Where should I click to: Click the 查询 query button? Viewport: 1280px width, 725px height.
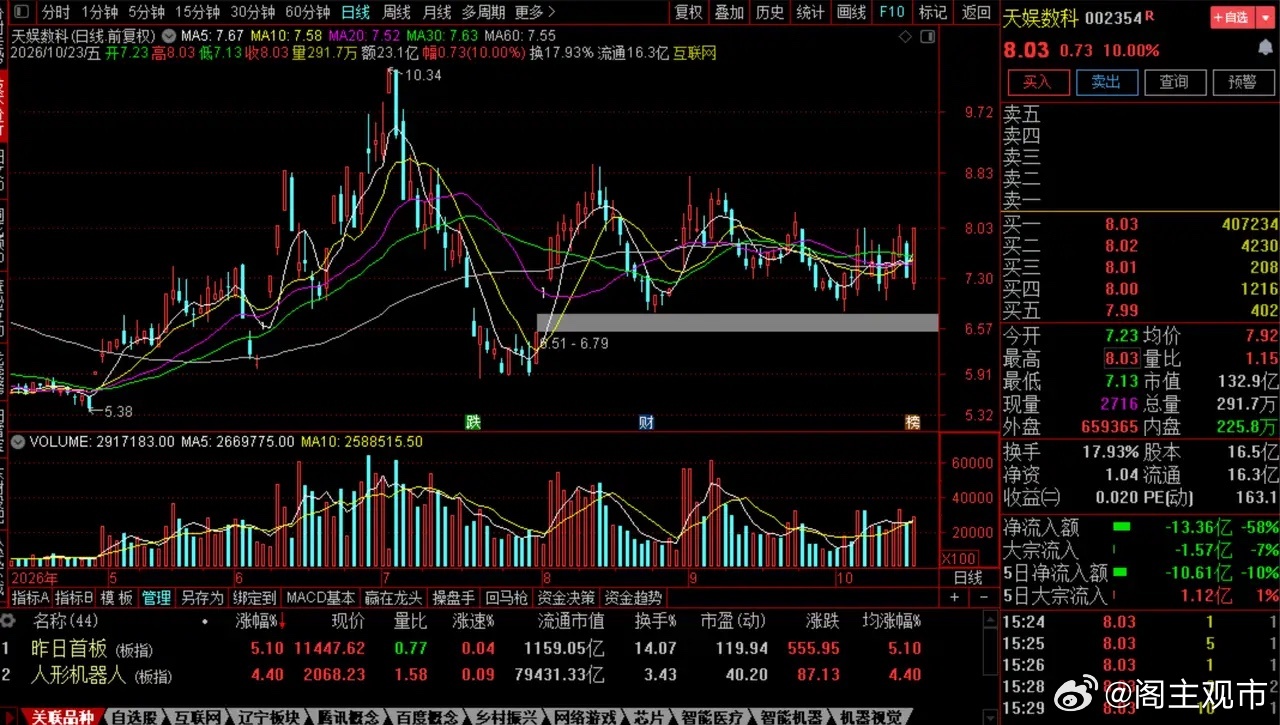click(1174, 82)
